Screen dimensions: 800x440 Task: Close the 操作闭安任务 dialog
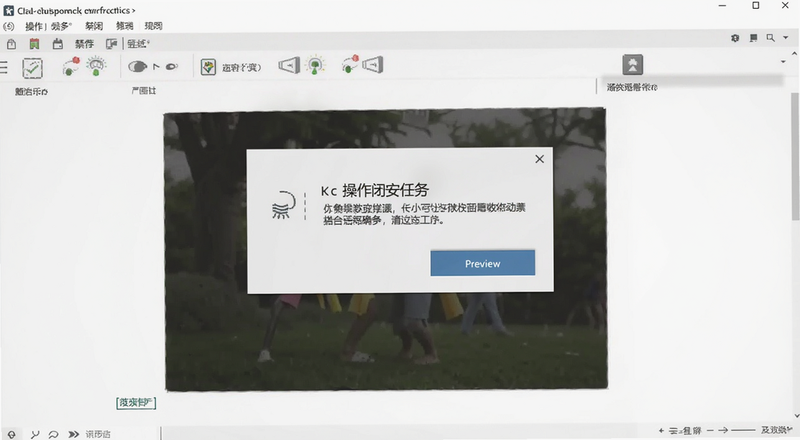539,159
